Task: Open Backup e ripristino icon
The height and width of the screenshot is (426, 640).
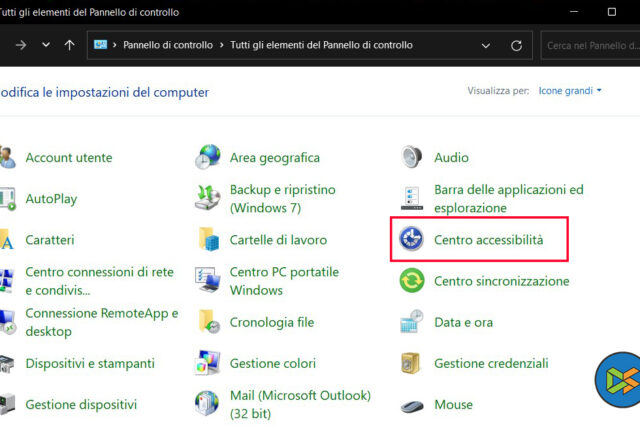Action: pyautogui.click(x=207, y=198)
